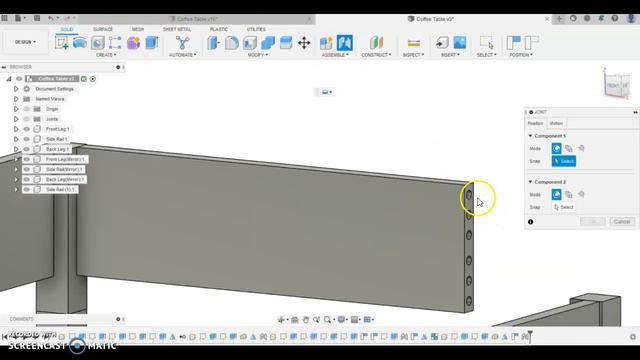The width and height of the screenshot is (640, 360).
Task: Click the Revert Position icon
Action: pos(531,42)
